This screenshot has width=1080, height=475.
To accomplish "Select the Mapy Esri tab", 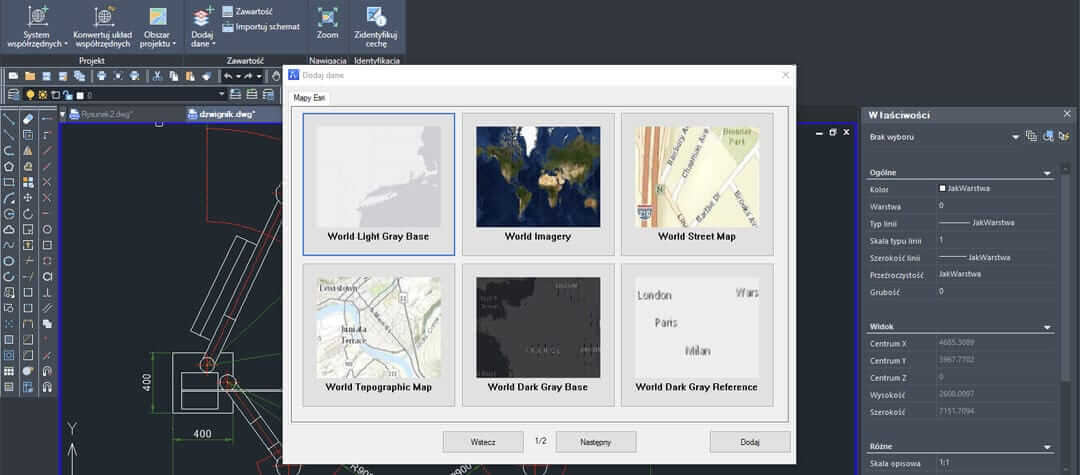I will click(309, 97).
